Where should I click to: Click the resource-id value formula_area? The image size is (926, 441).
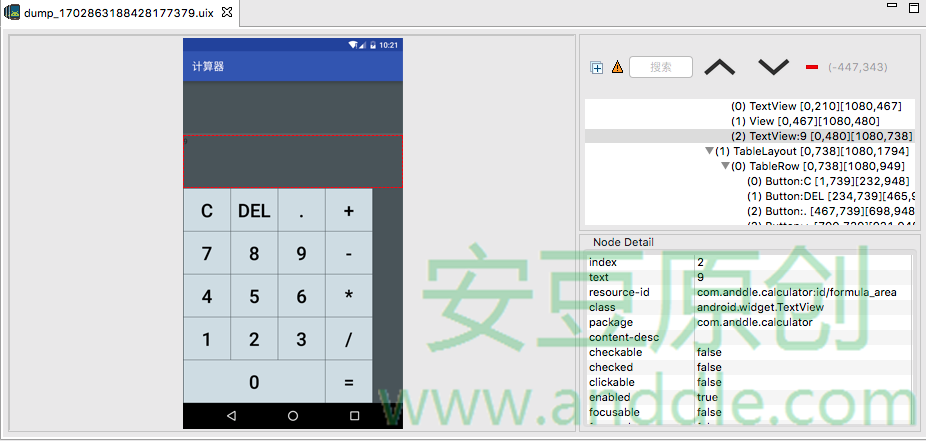pyautogui.click(x=797, y=292)
